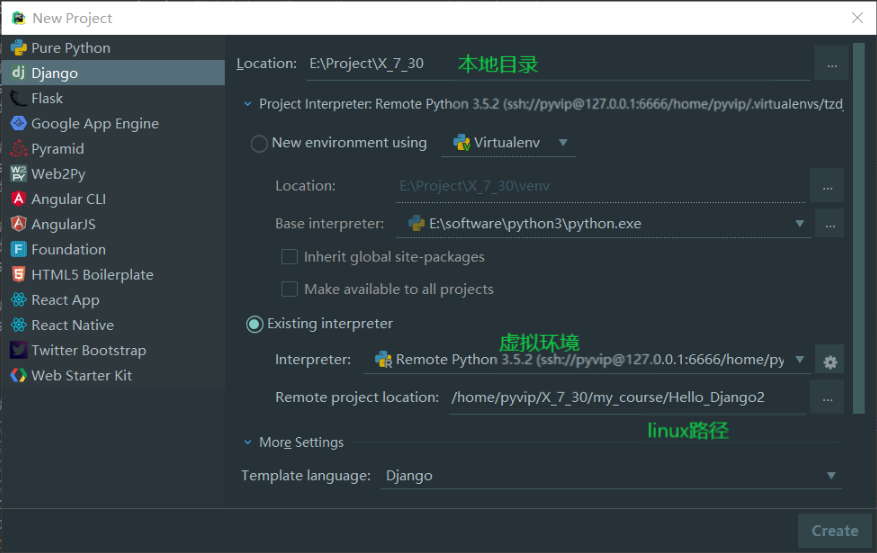Click the Pure Python project type icon
The image size is (877, 553).
[18, 48]
